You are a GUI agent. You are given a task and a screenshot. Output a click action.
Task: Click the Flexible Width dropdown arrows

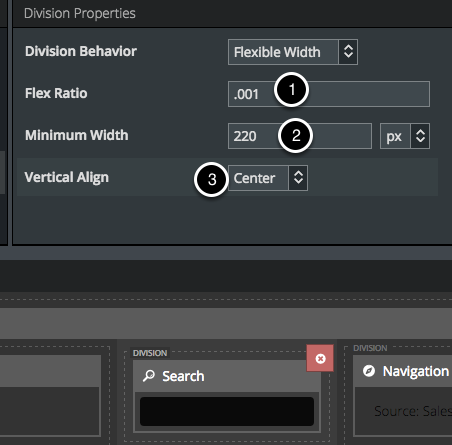pos(348,52)
